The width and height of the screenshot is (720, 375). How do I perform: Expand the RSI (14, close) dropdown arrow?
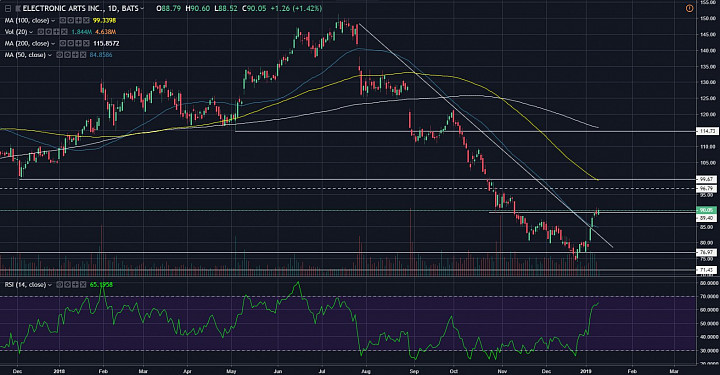click(50, 285)
